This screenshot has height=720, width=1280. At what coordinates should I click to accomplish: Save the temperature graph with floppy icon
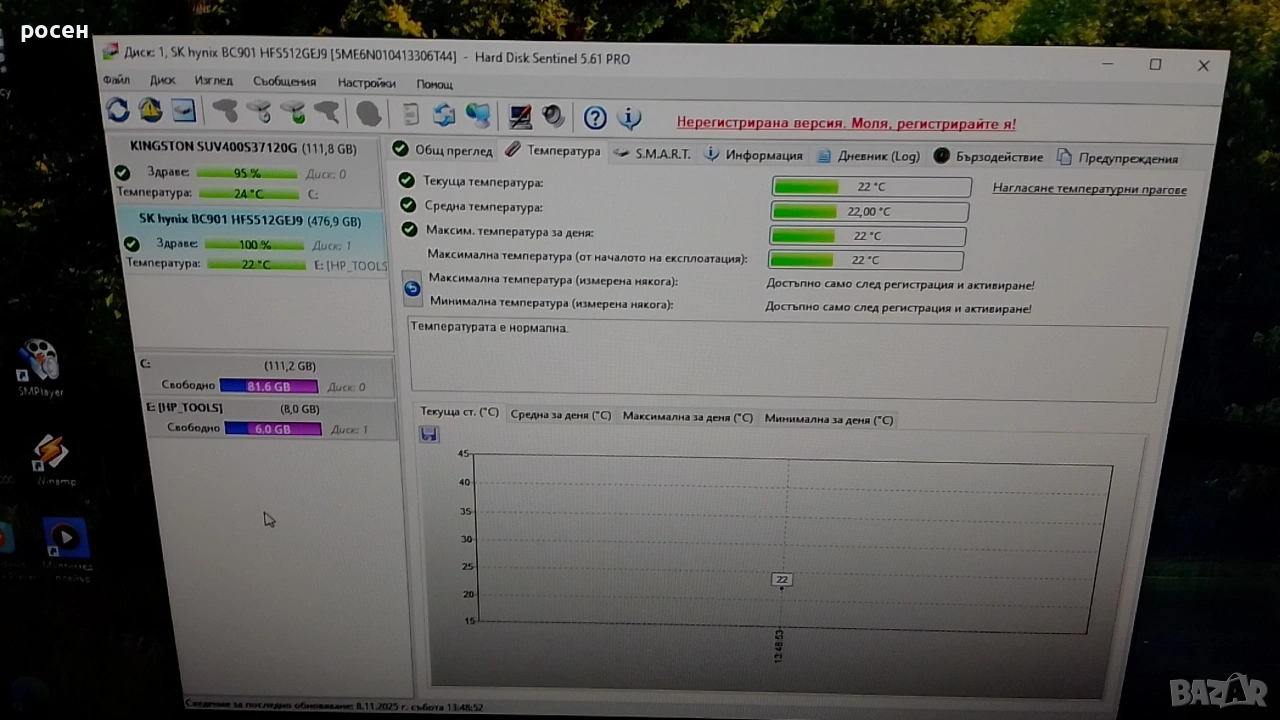pos(429,433)
